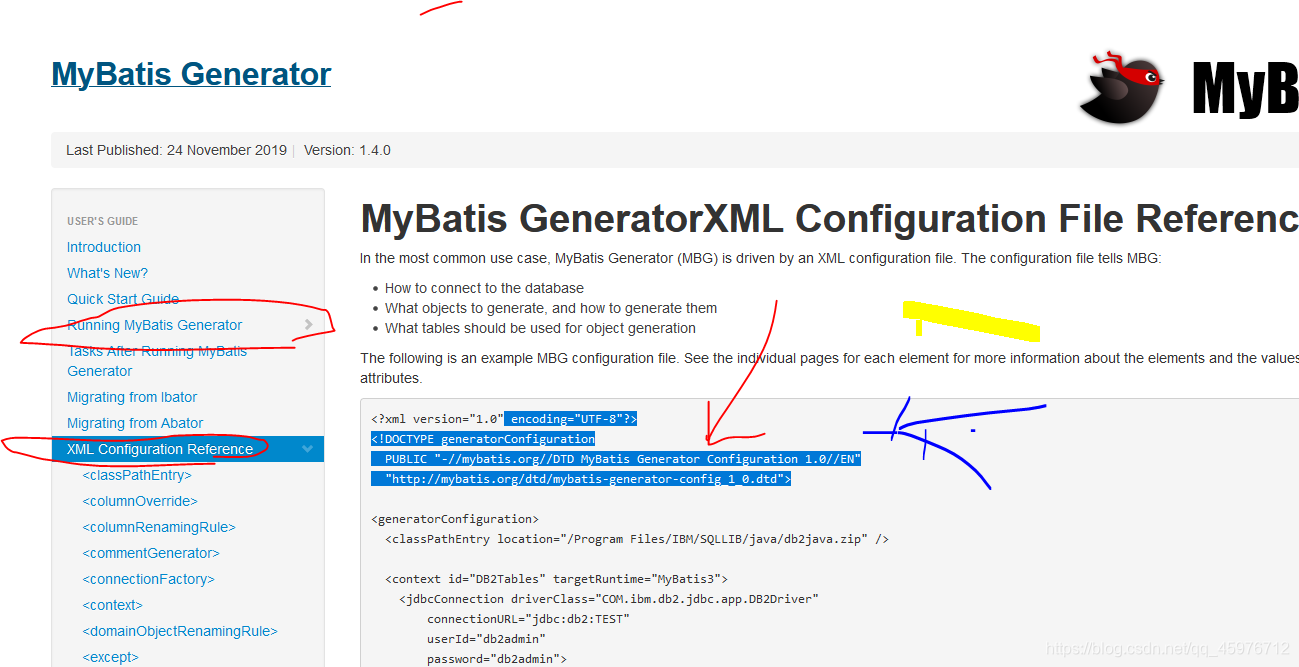Open the <connectionFactory> reference
Image resolution: width=1299 pixels, height=667 pixels.
[149, 579]
